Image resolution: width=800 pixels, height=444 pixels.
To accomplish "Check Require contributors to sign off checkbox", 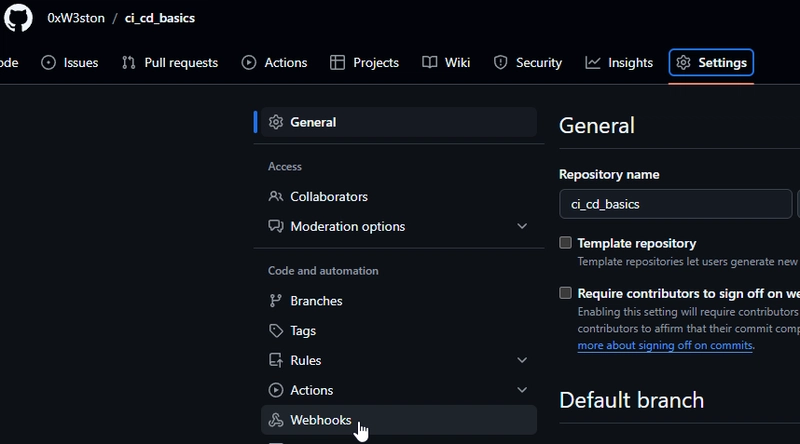I will 566,293.
